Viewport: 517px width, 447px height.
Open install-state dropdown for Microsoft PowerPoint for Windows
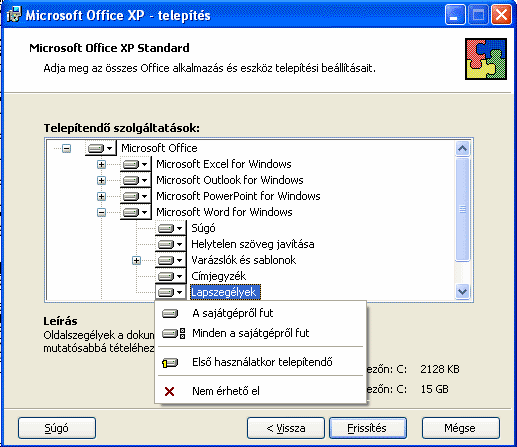[x=135, y=196]
